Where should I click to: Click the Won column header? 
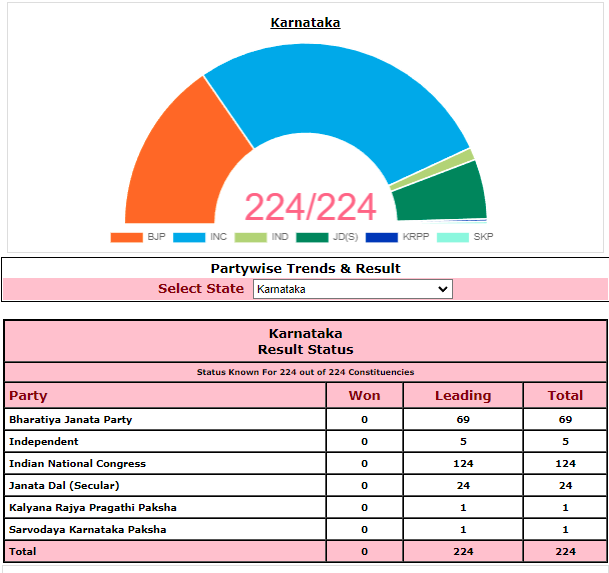pos(364,395)
